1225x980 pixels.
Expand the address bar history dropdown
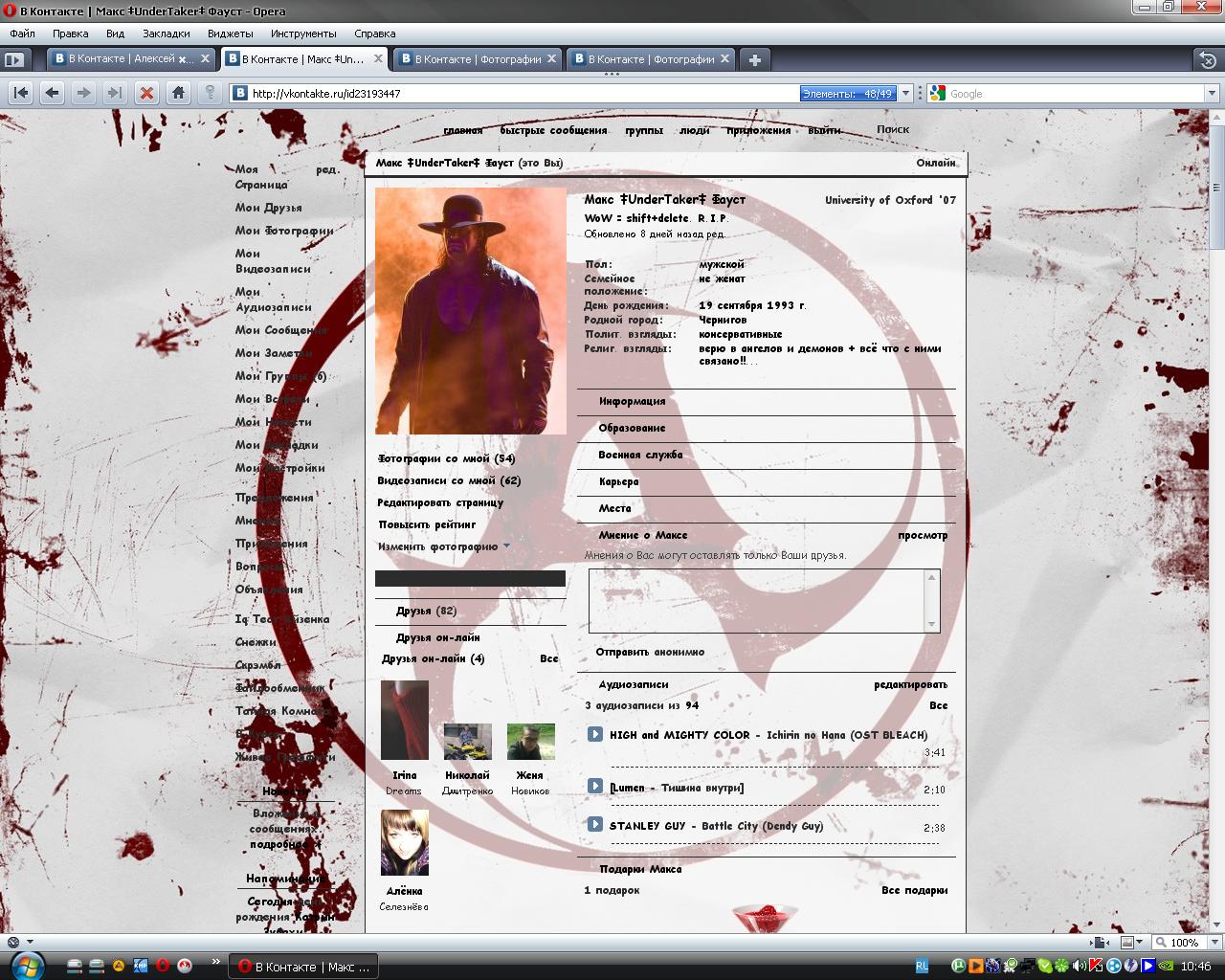[905, 94]
